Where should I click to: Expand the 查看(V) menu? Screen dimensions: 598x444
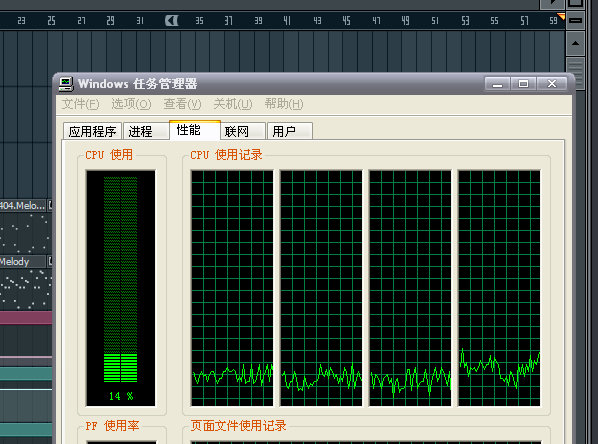pyautogui.click(x=182, y=104)
